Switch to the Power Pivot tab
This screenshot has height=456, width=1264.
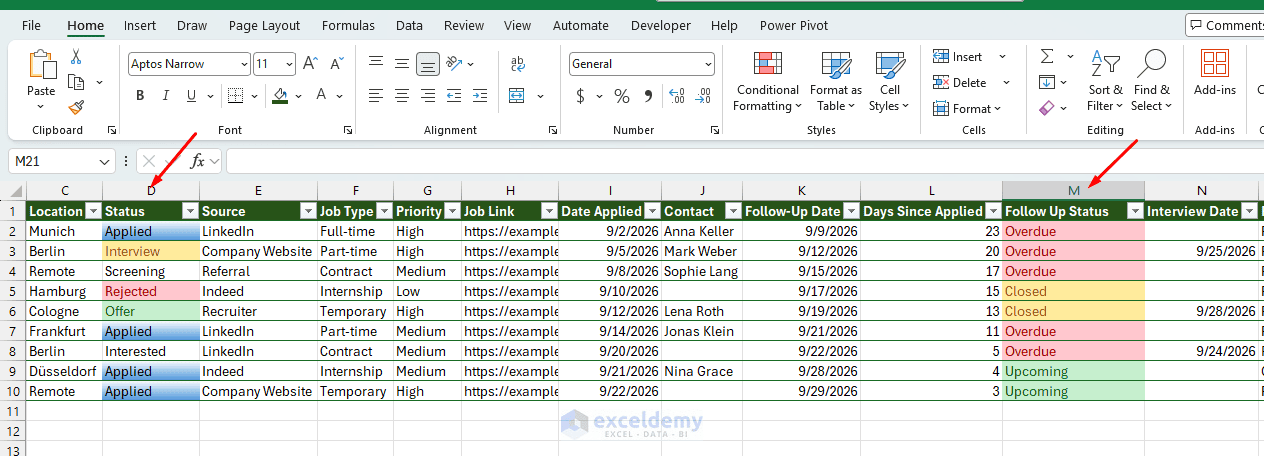(x=794, y=25)
